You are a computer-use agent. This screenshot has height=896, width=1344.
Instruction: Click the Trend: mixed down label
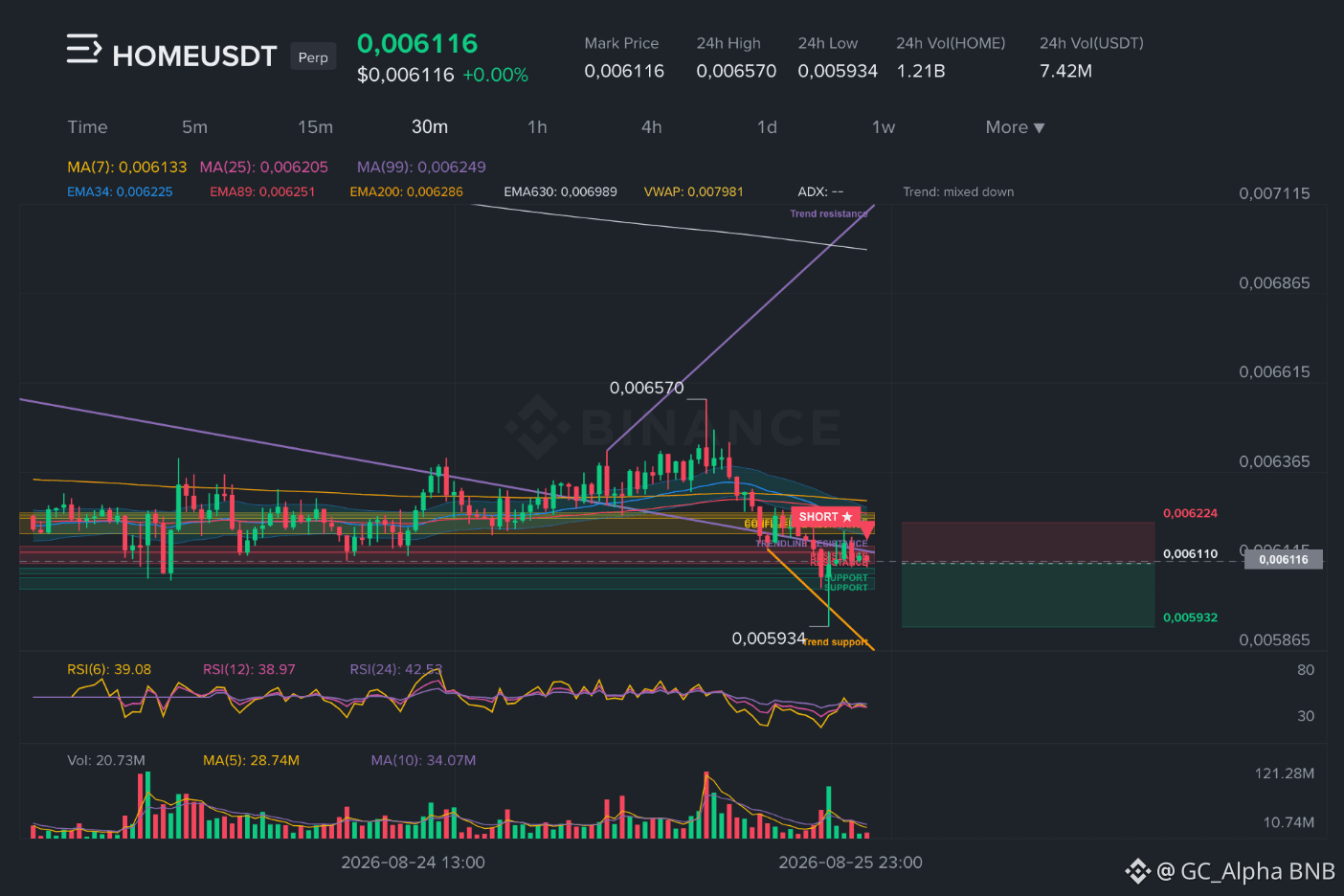coord(958,191)
